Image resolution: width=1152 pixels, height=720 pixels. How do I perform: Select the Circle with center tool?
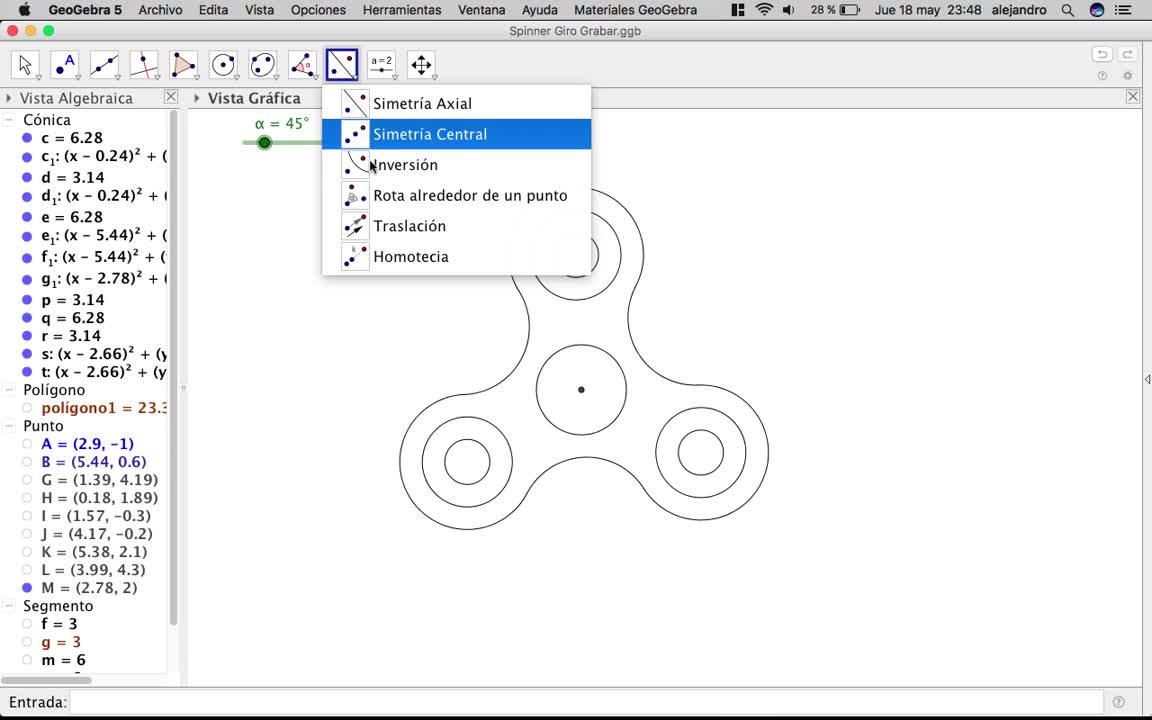tap(223, 65)
